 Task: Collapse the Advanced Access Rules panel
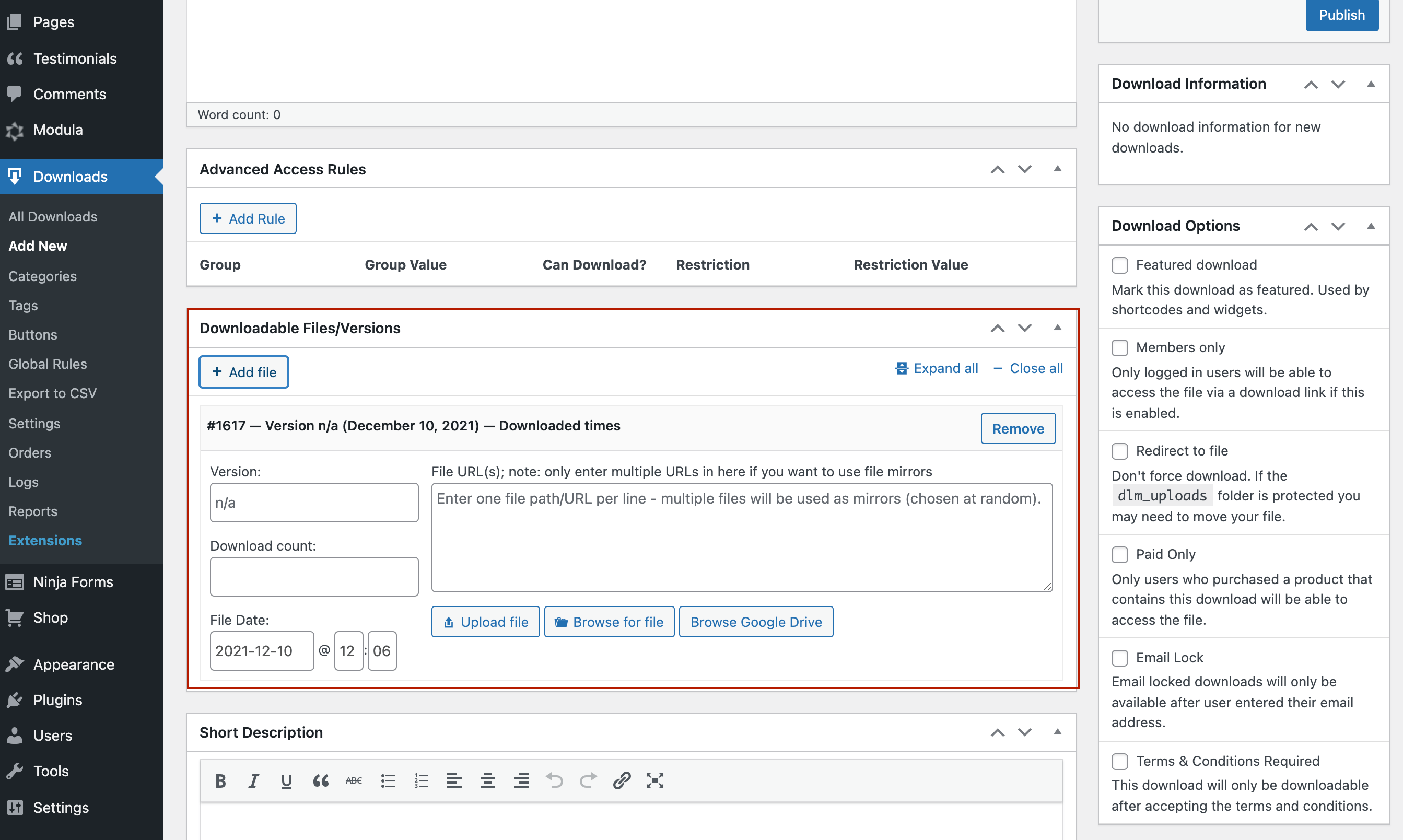pyautogui.click(x=1057, y=169)
